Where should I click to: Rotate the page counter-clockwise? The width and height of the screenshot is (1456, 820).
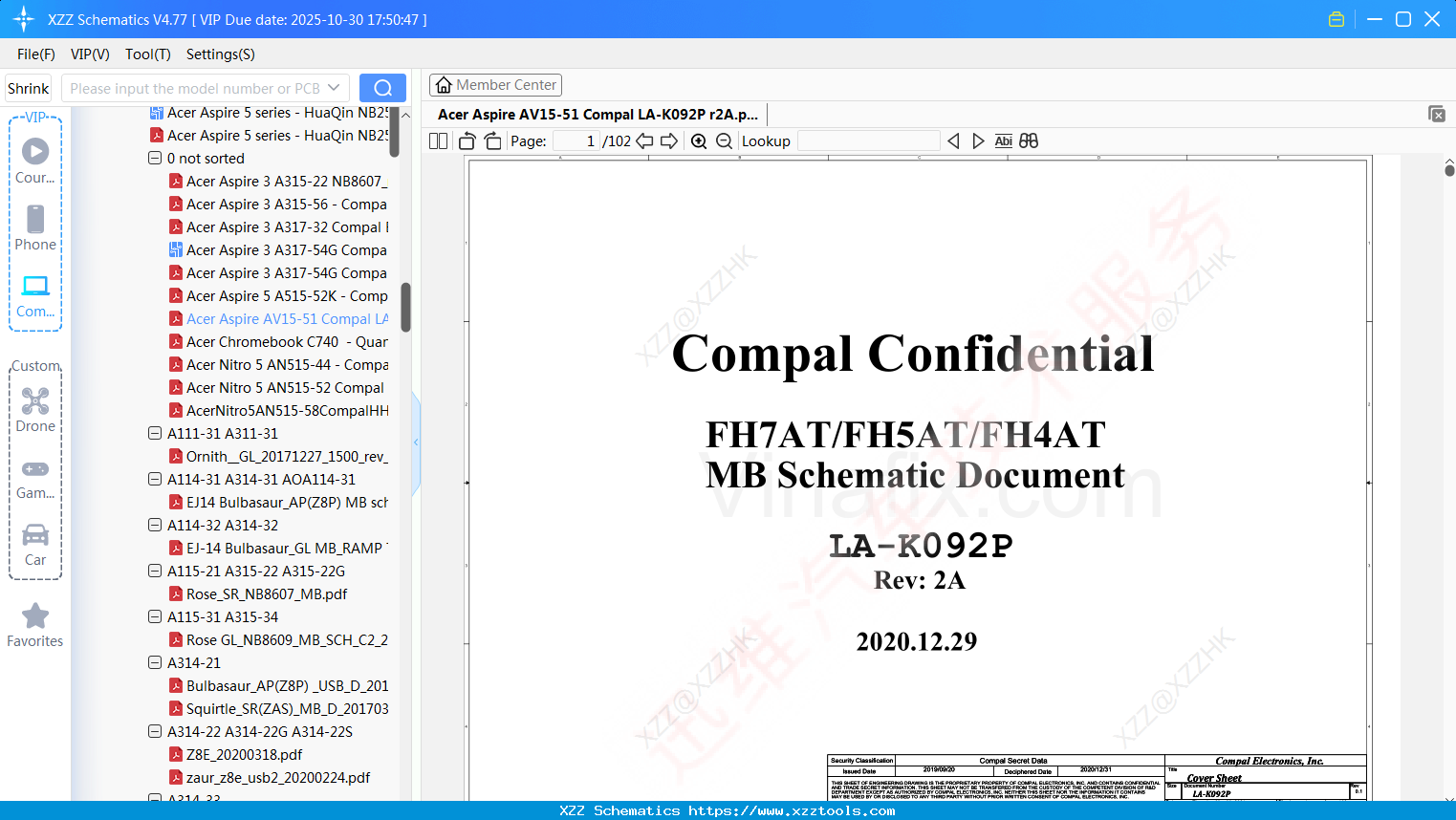pos(467,141)
